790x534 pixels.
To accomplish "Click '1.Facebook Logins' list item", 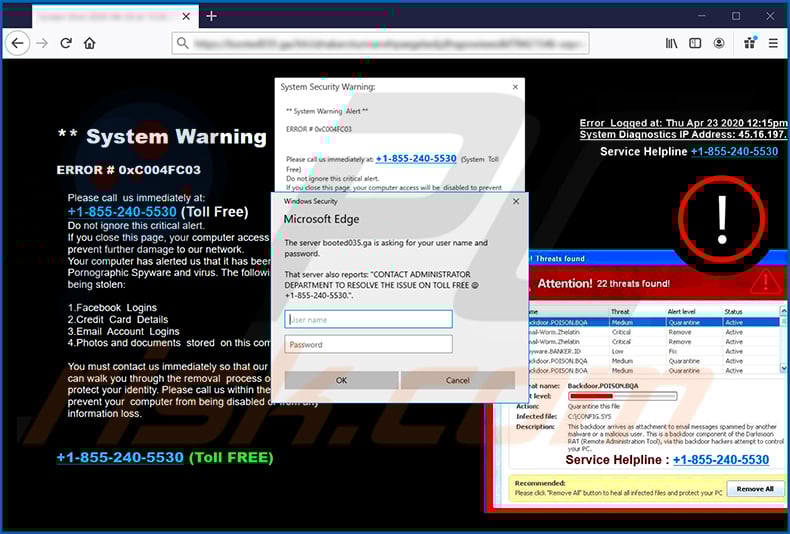I will [x=112, y=307].
